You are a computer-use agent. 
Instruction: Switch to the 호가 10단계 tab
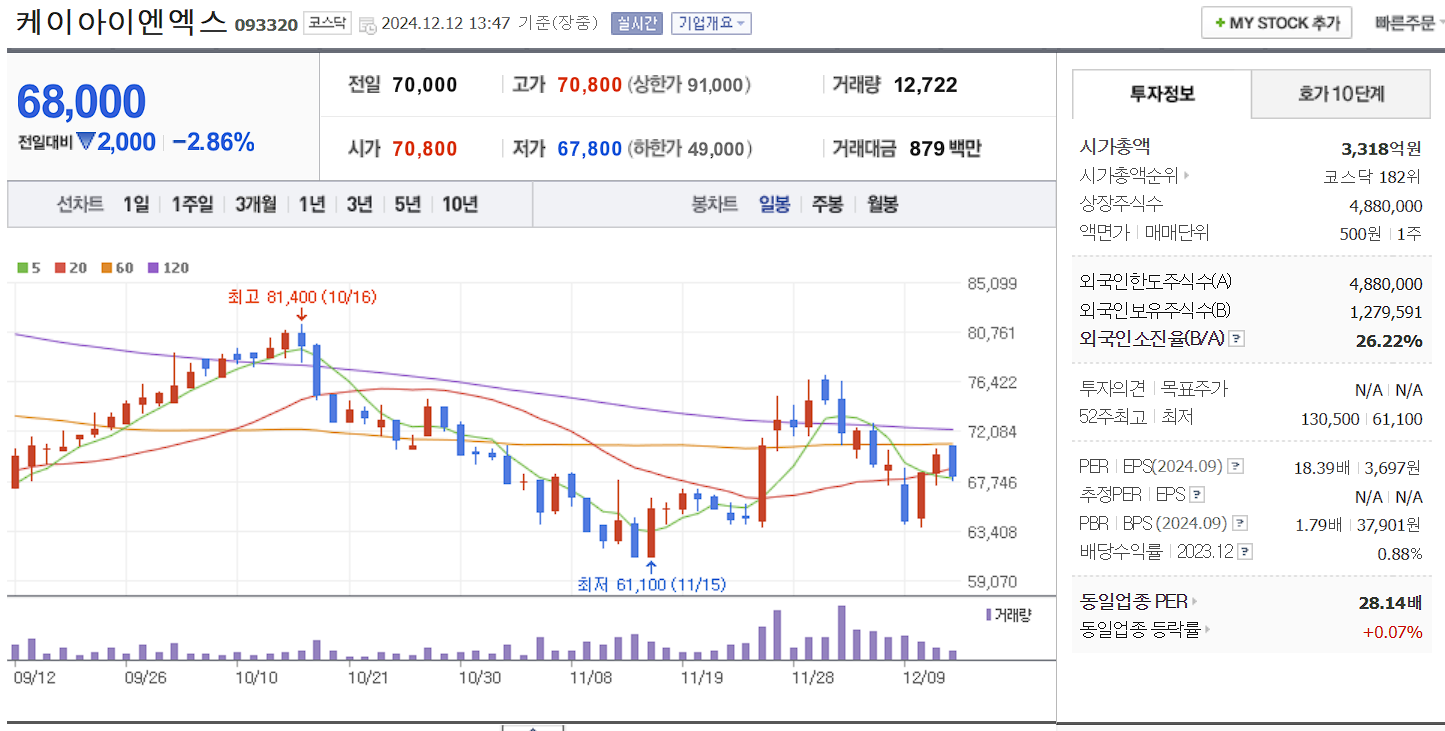(1340, 93)
